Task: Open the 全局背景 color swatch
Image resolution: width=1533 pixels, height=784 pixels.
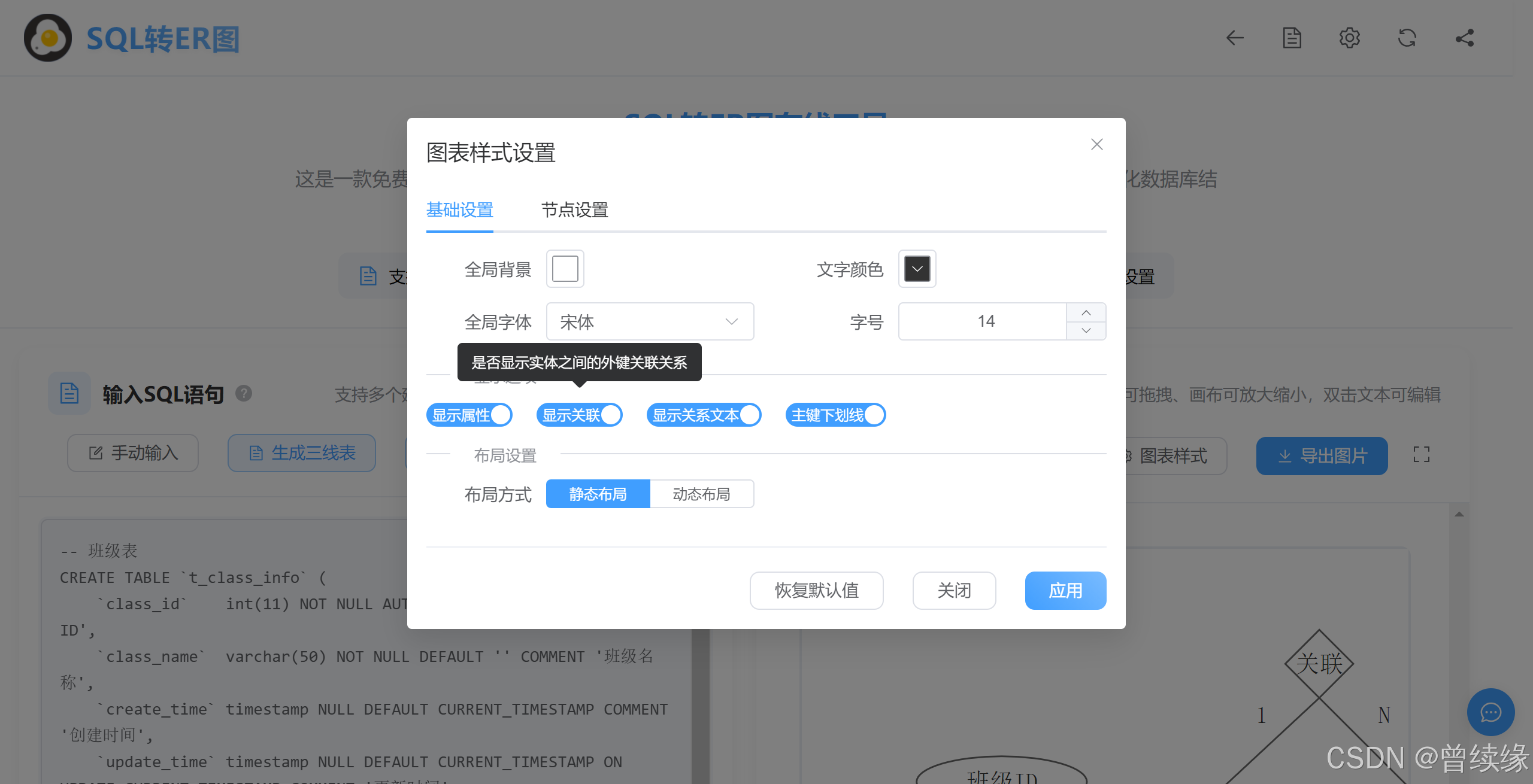Action: pyautogui.click(x=565, y=269)
